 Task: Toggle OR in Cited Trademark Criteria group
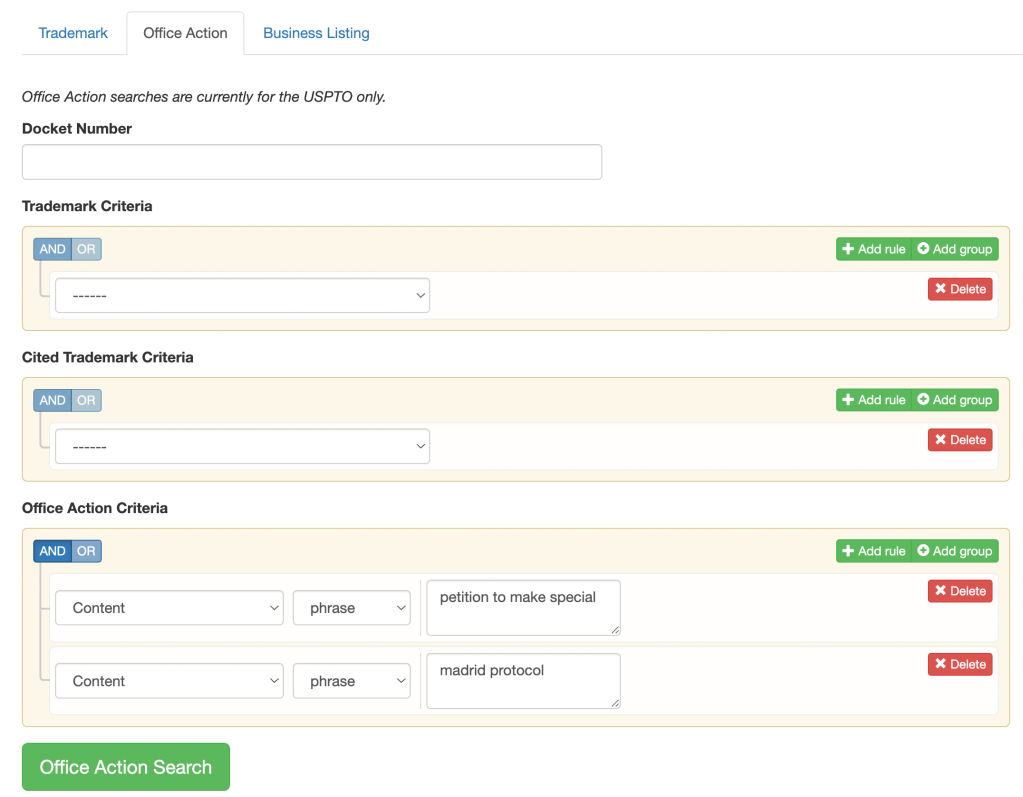click(x=87, y=400)
